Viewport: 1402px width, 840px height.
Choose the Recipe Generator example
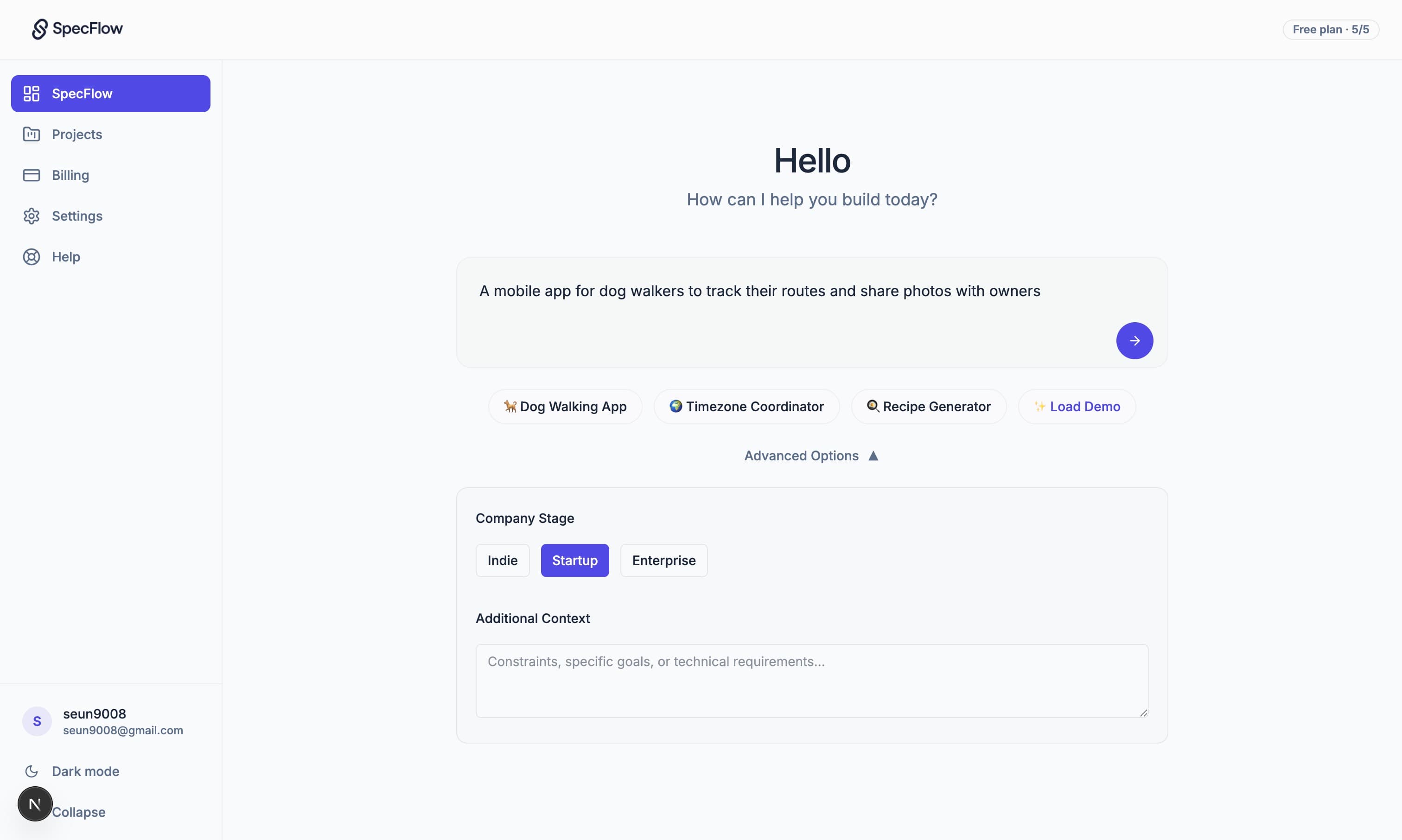(x=928, y=407)
